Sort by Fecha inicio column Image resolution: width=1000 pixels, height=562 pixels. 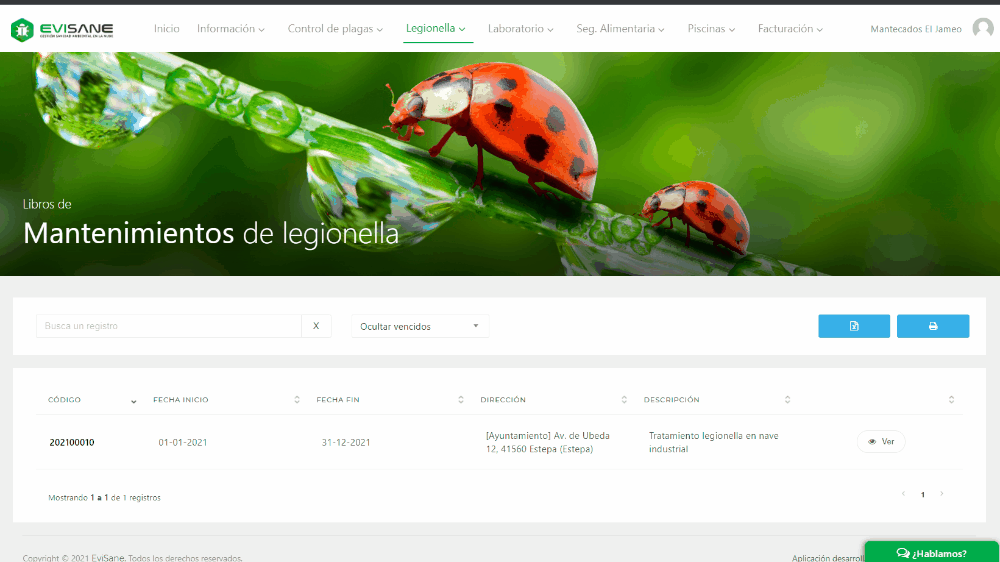tap(297, 400)
